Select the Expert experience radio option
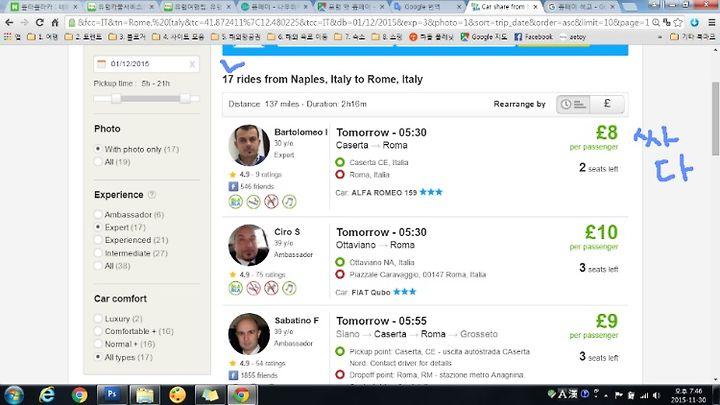This screenshot has width=720, height=405. (98, 227)
